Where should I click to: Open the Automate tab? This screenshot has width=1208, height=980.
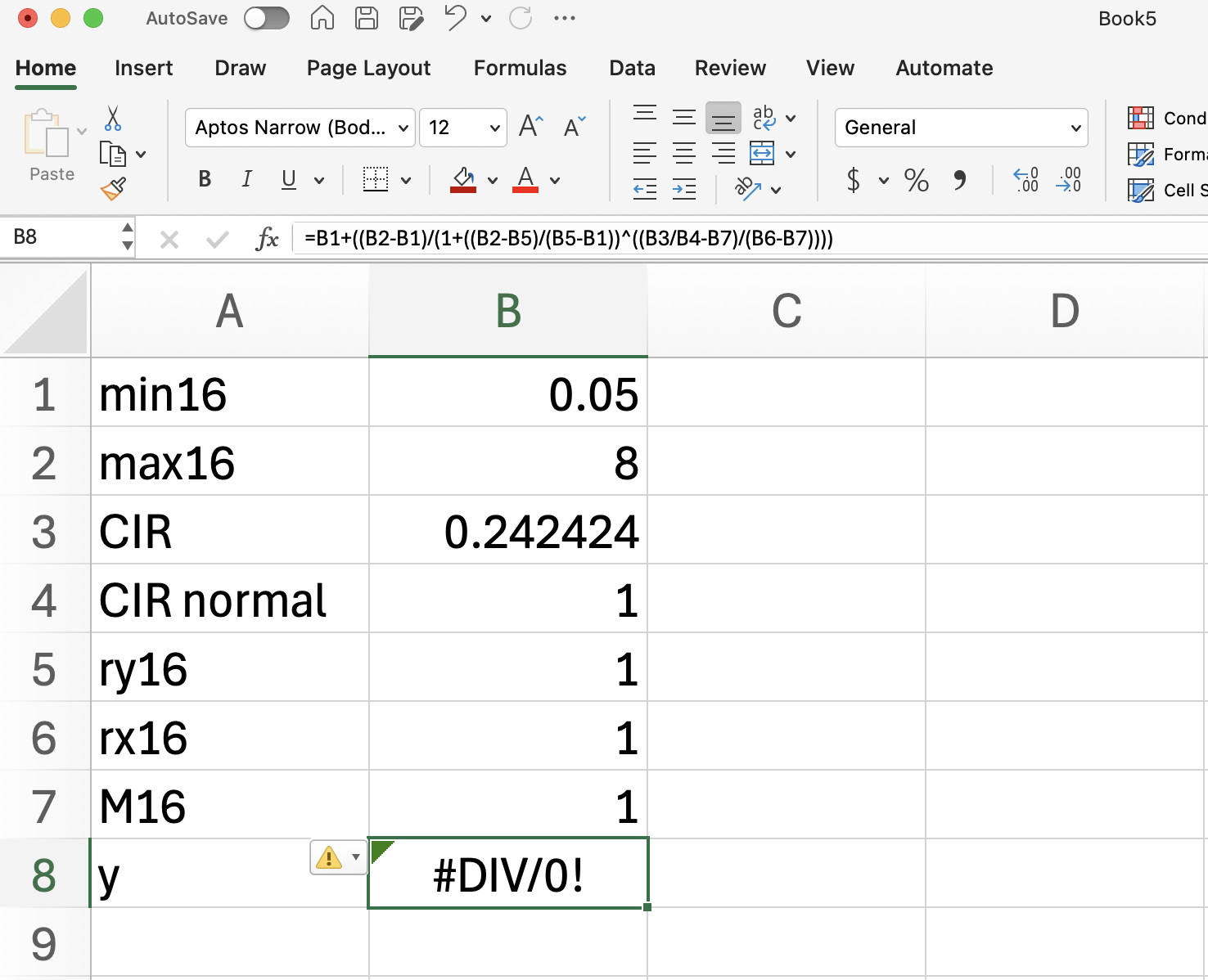point(944,68)
